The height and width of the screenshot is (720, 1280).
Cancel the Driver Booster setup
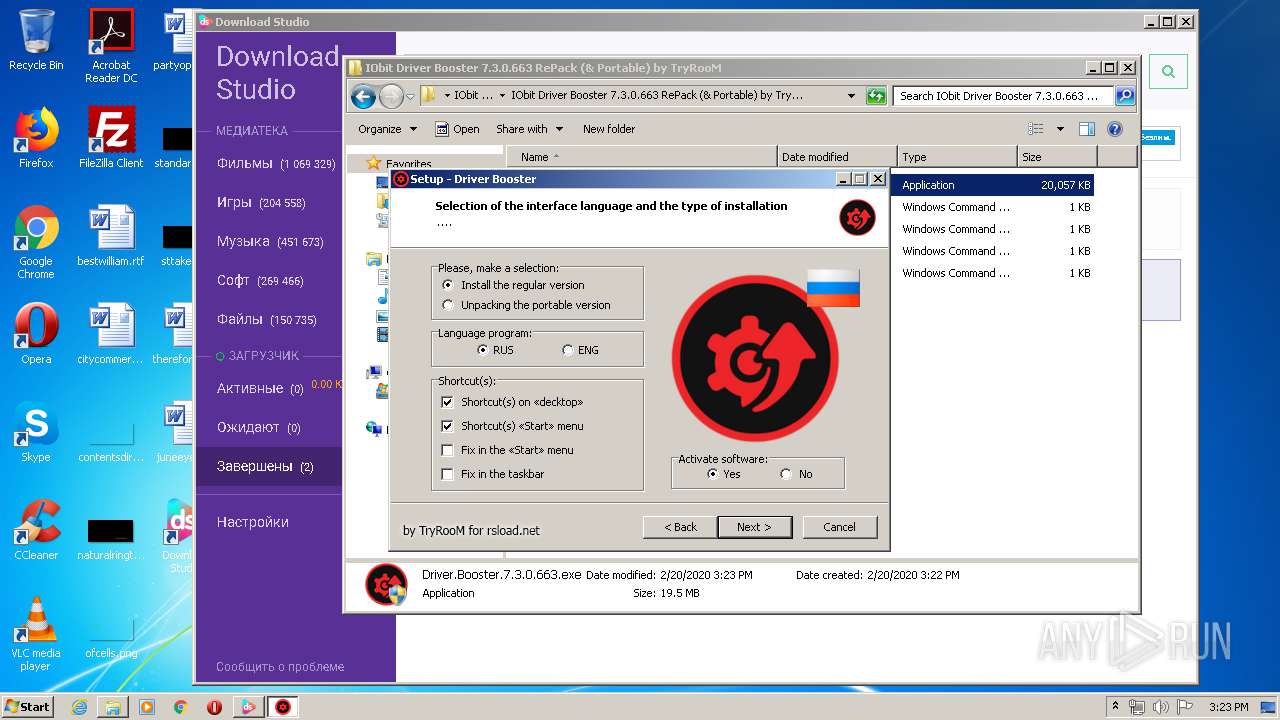(840, 527)
